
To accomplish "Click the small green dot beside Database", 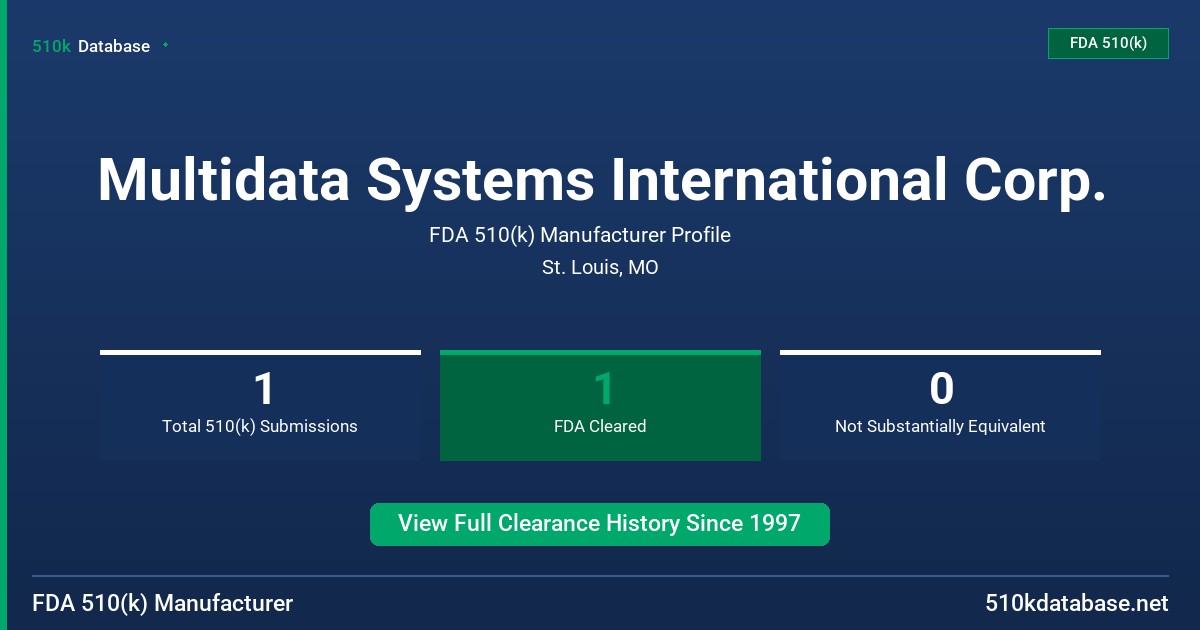I will [165, 45].
